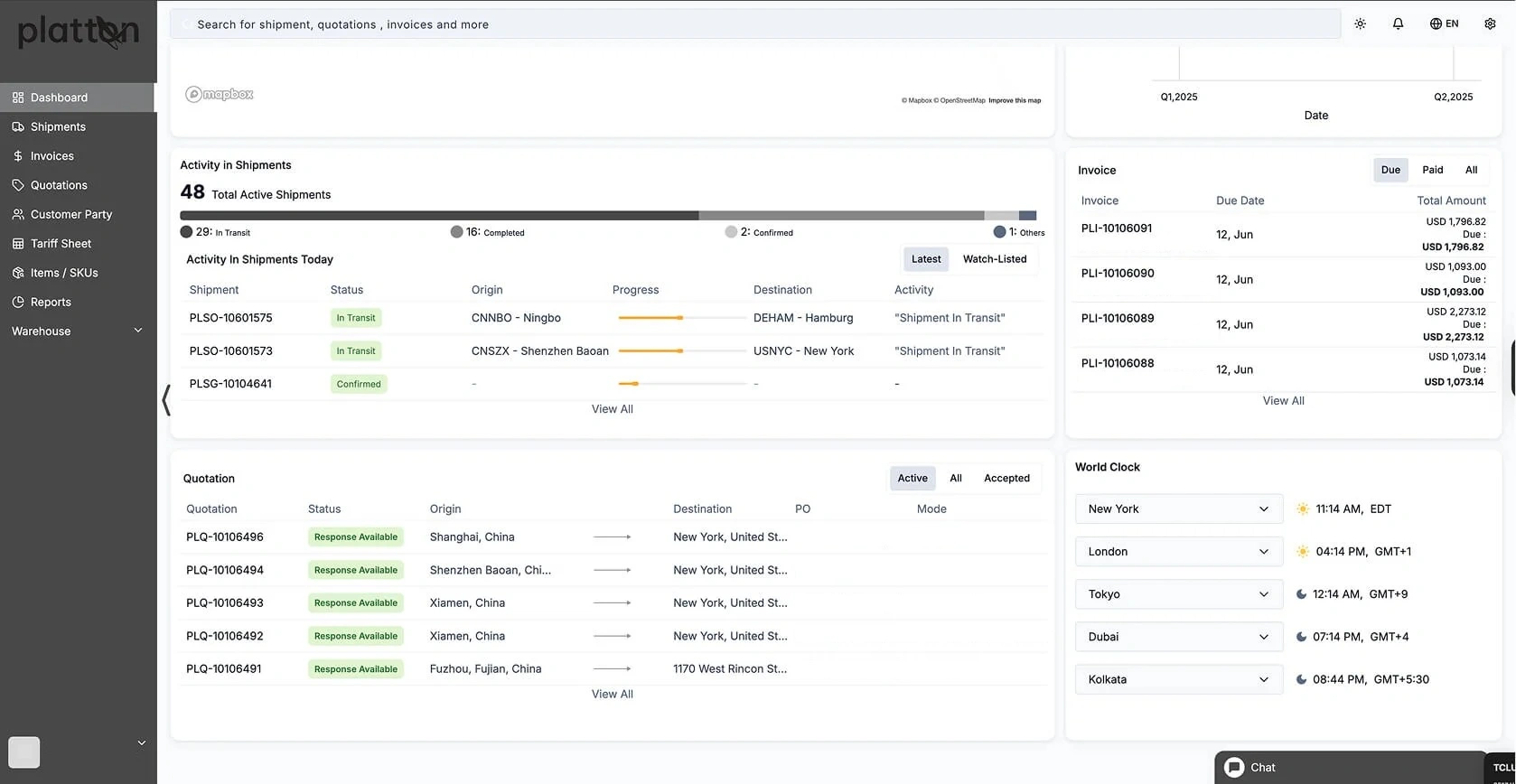1516x784 pixels.
Task: Filter quotations by Accepted
Action: 1006,479
